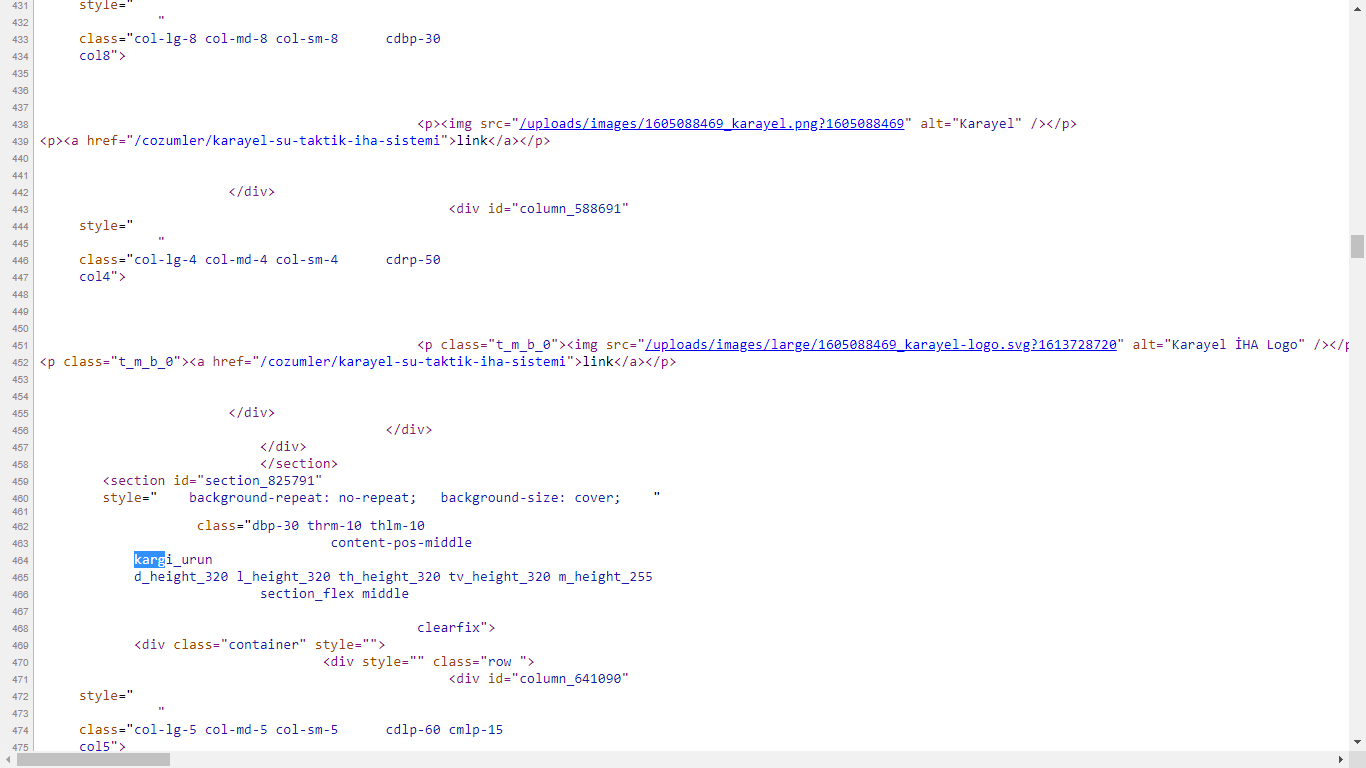1366x768 pixels.
Task: Click the horizontal scrollbar thumb
Action: 93,760
